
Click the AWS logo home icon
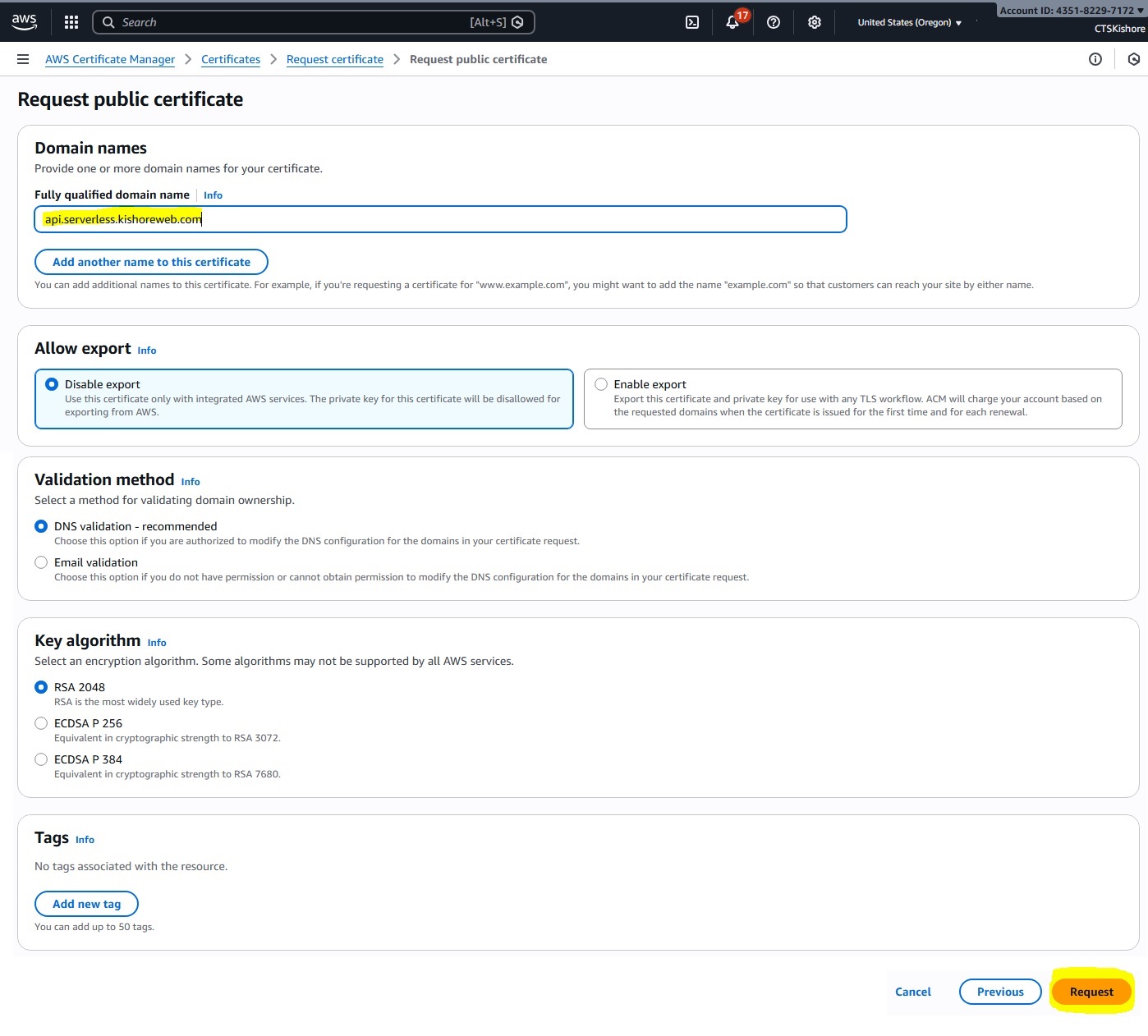coord(24,22)
